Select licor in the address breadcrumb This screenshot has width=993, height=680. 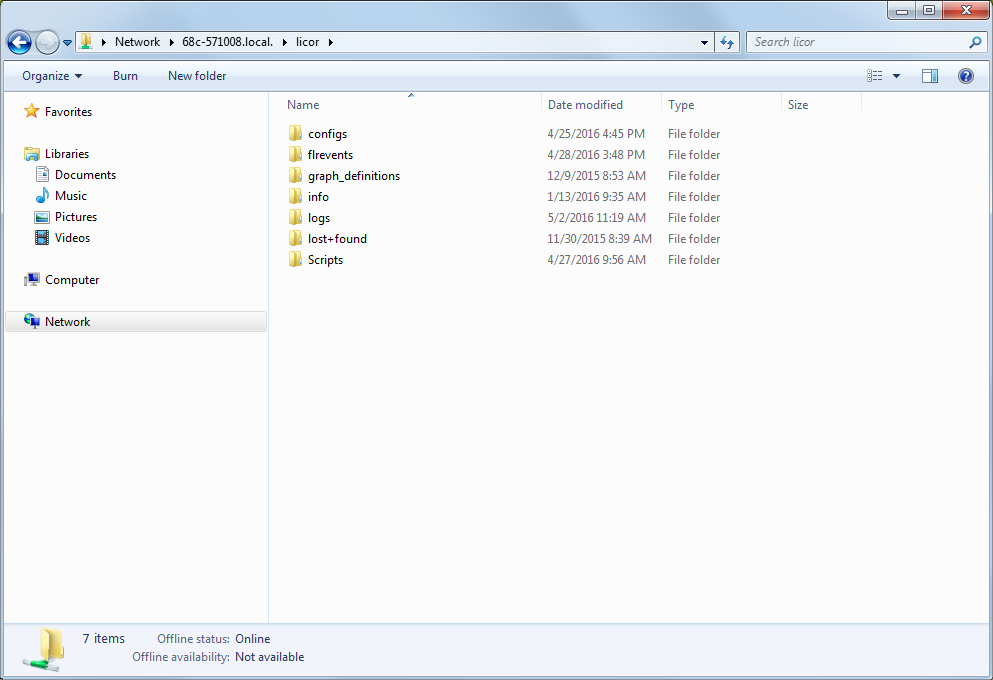[x=308, y=42]
